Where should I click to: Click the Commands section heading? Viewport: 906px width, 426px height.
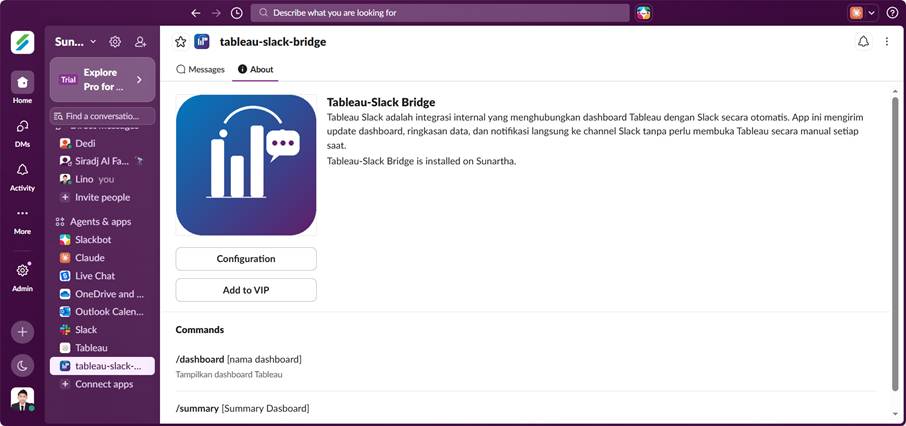pyautogui.click(x=199, y=329)
